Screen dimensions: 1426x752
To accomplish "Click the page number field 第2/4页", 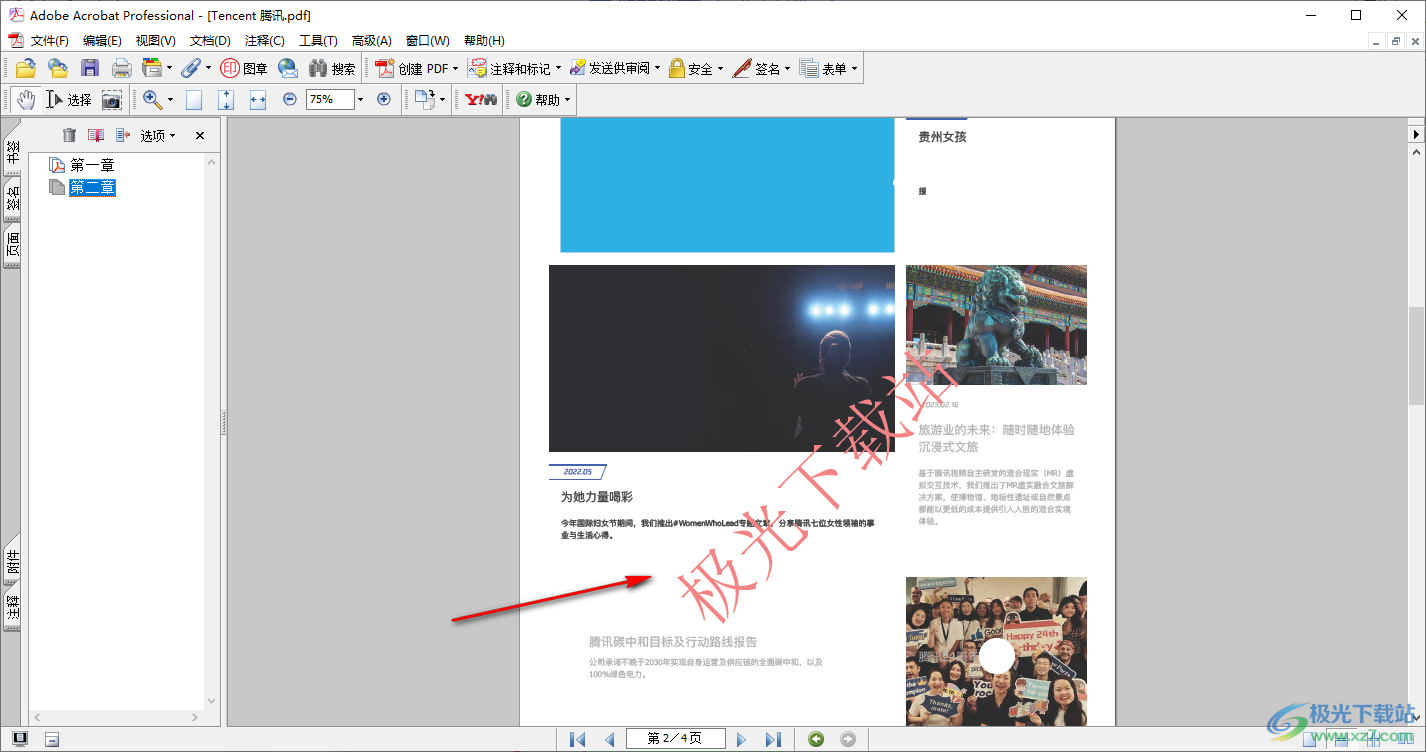I will click(x=675, y=739).
